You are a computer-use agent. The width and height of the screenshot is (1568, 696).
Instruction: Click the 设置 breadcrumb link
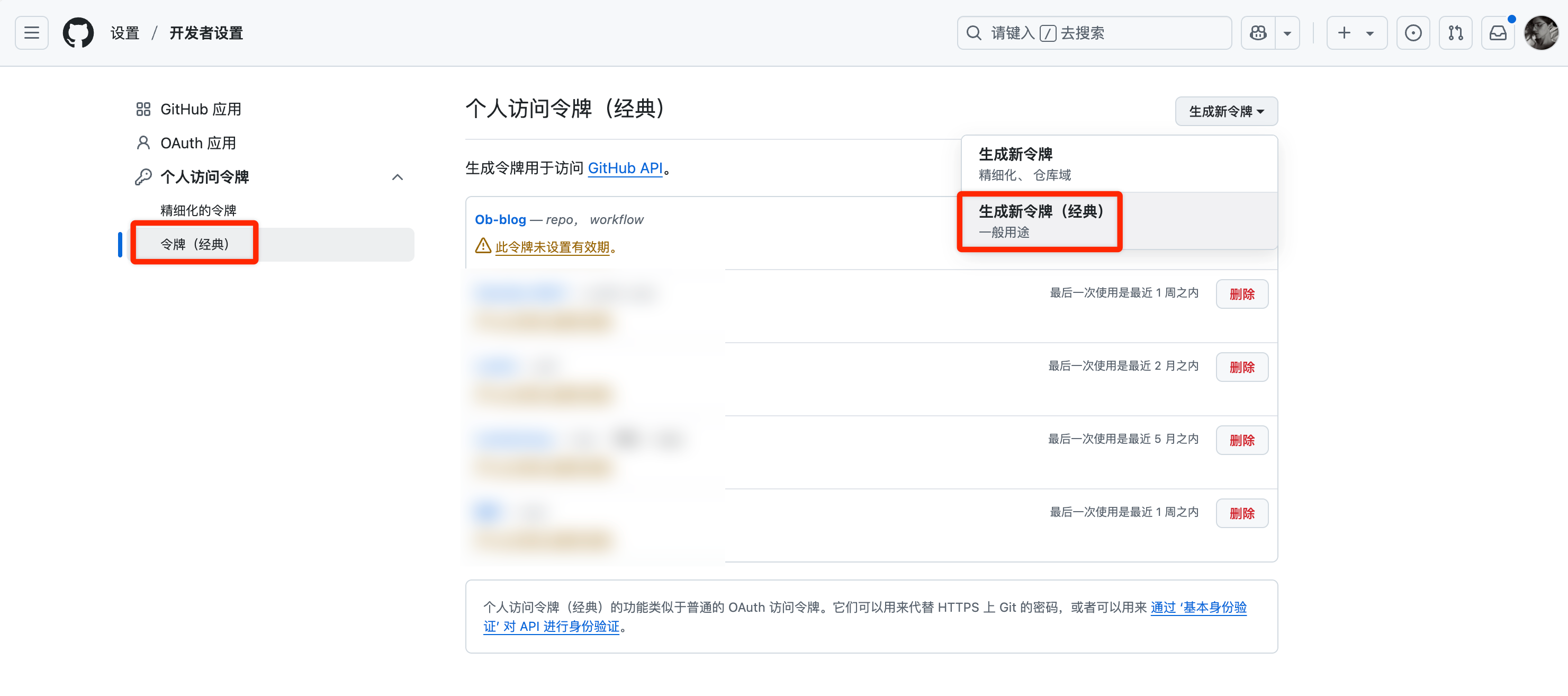click(x=125, y=33)
